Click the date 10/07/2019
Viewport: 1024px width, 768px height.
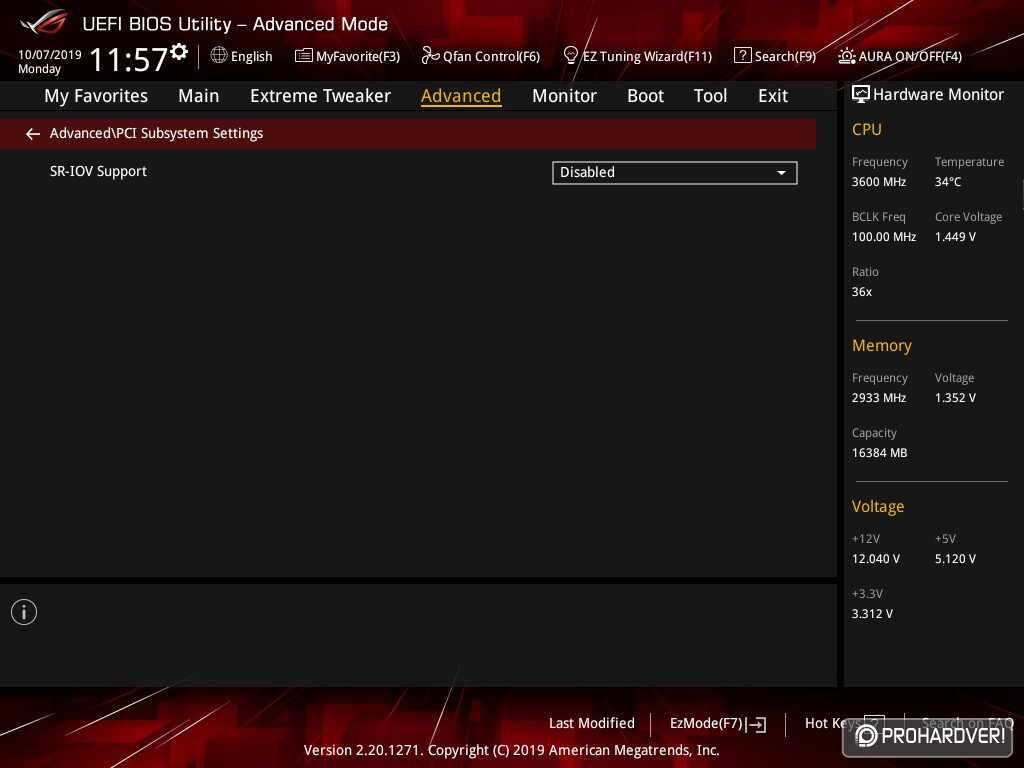[x=50, y=55]
